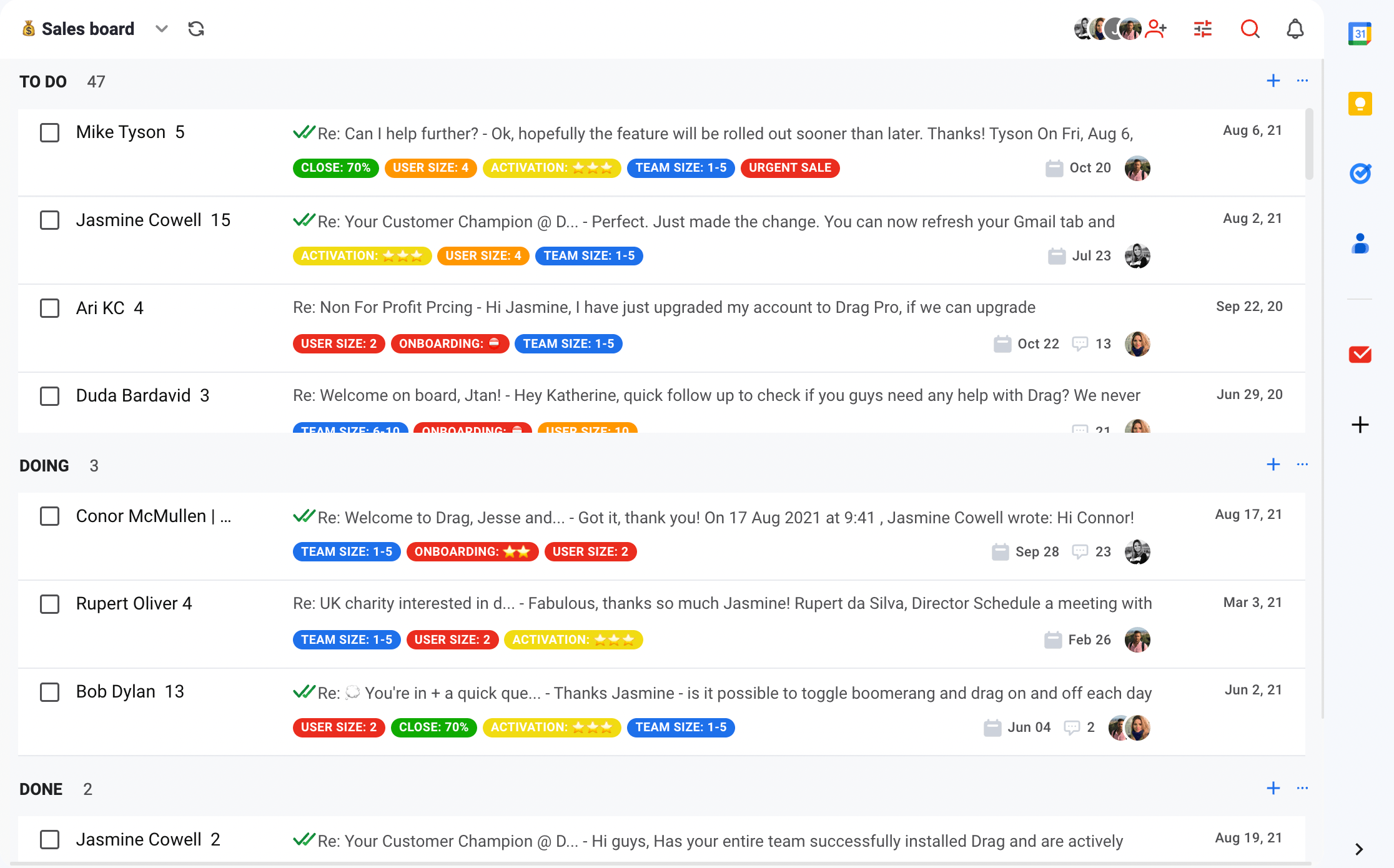Check the Conor McMullen checkbox
Image resolution: width=1394 pixels, height=868 pixels.
click(x=49, y=516)
